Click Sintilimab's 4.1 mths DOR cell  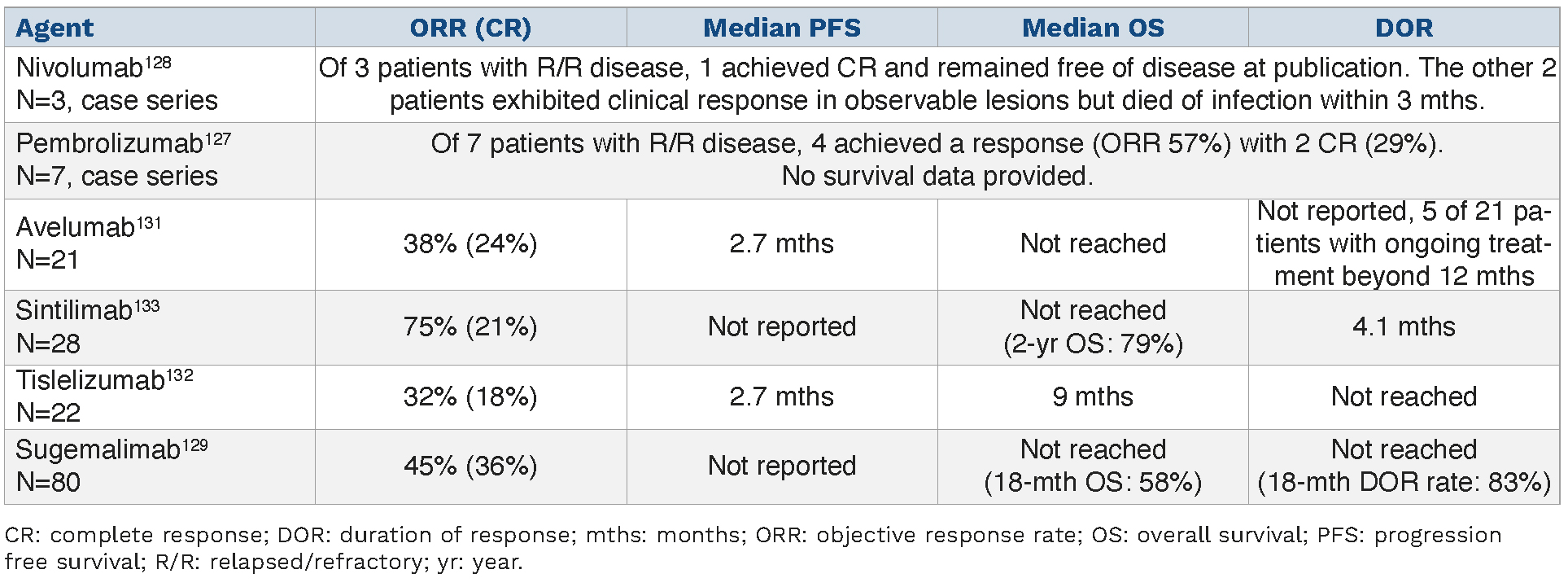pos(1404,327)
